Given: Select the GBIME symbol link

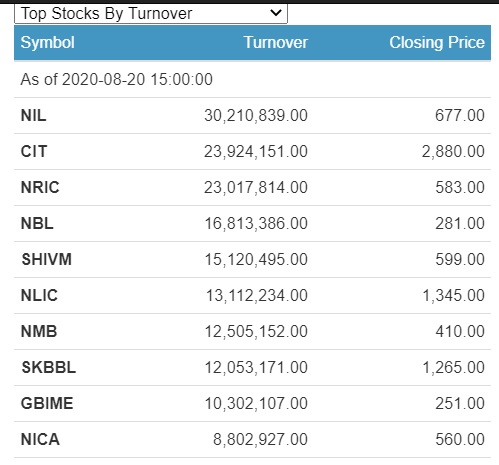Looking at the screenshot, I should click(47, 404).
